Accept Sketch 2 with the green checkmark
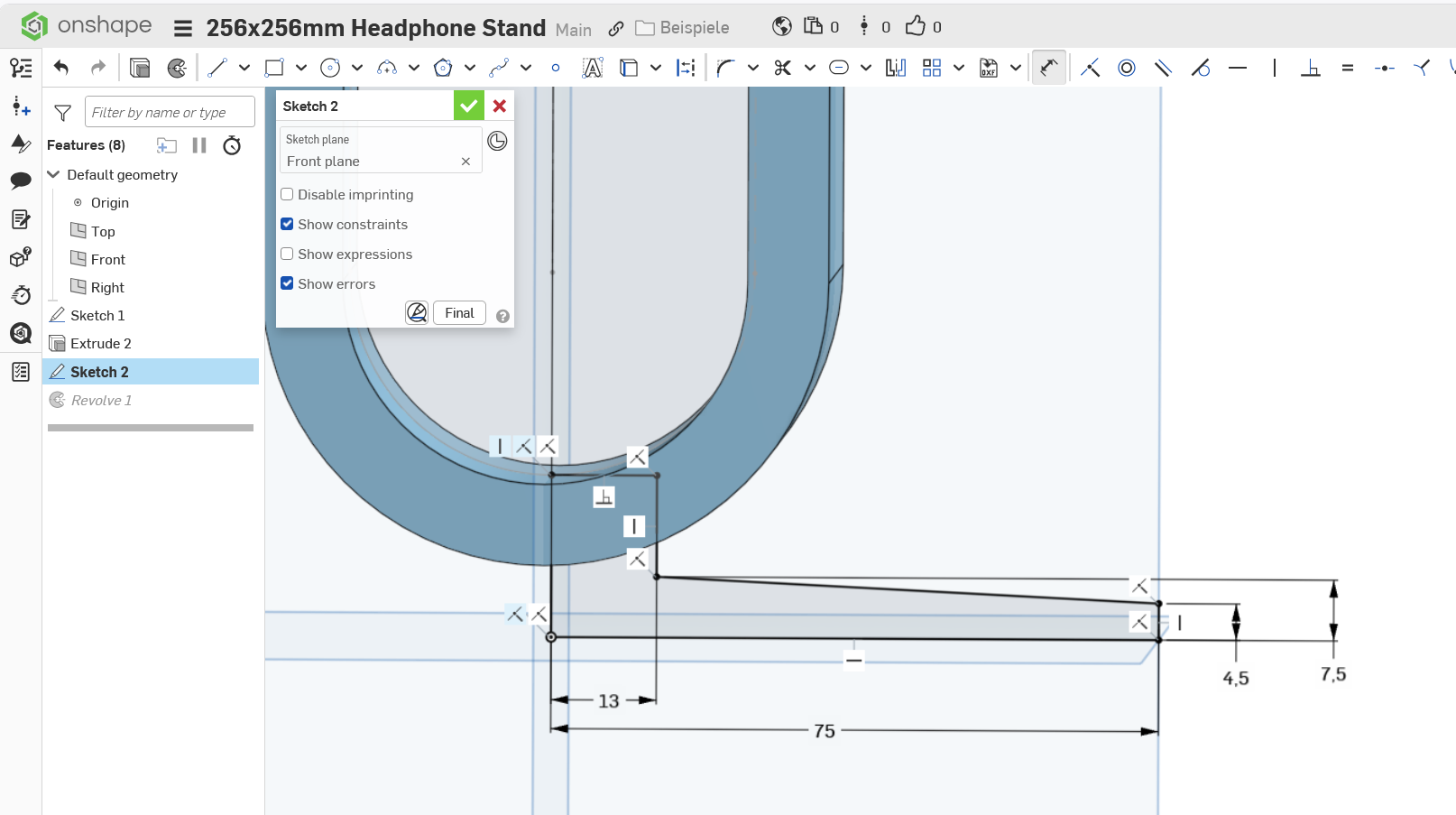The height and width of the screenshot is (815, 1456). click(469, 106)
